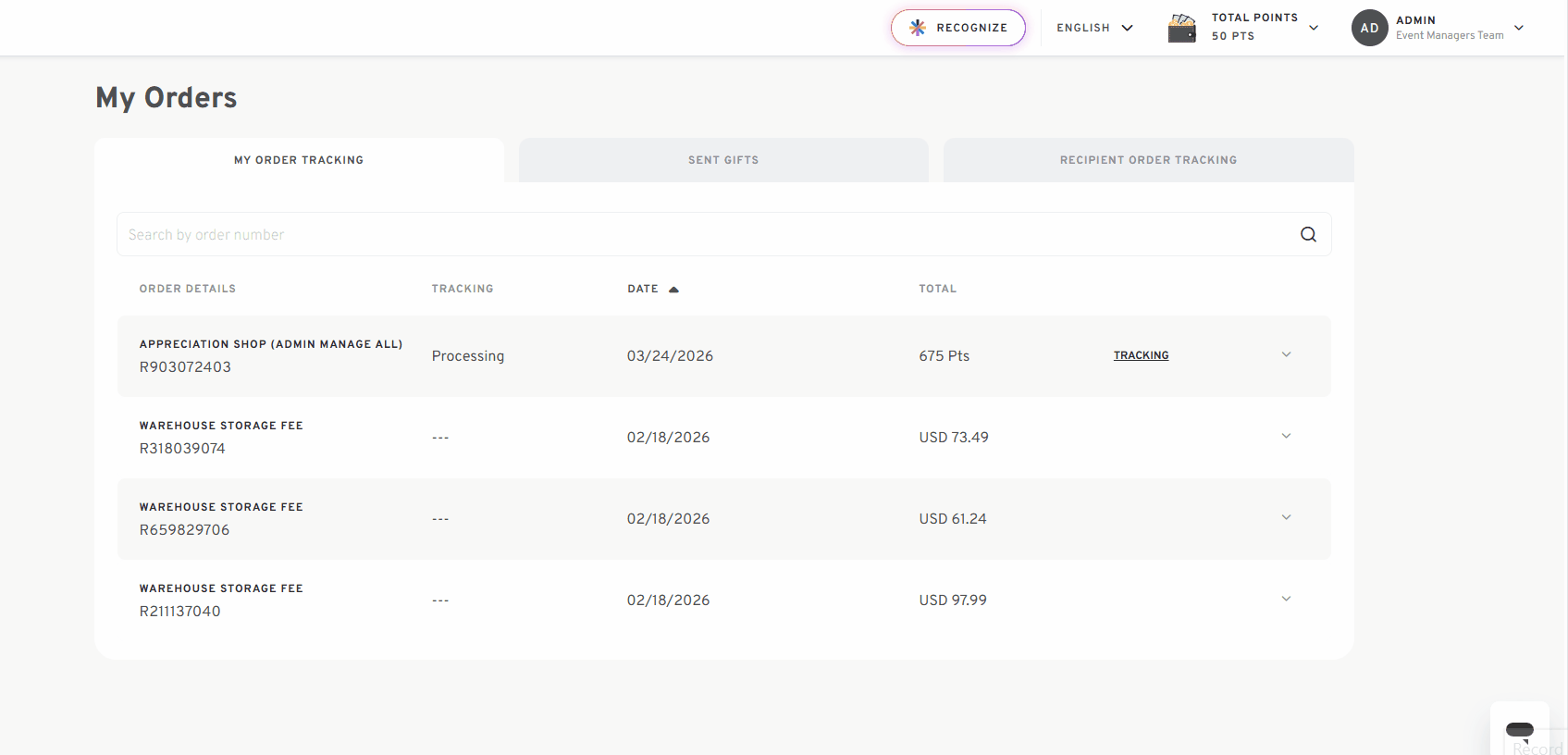Image resolution: width=1568 pixels, height=755 pixels.
Task: Select order number R211137040
Action: click(x=179, y=612)
